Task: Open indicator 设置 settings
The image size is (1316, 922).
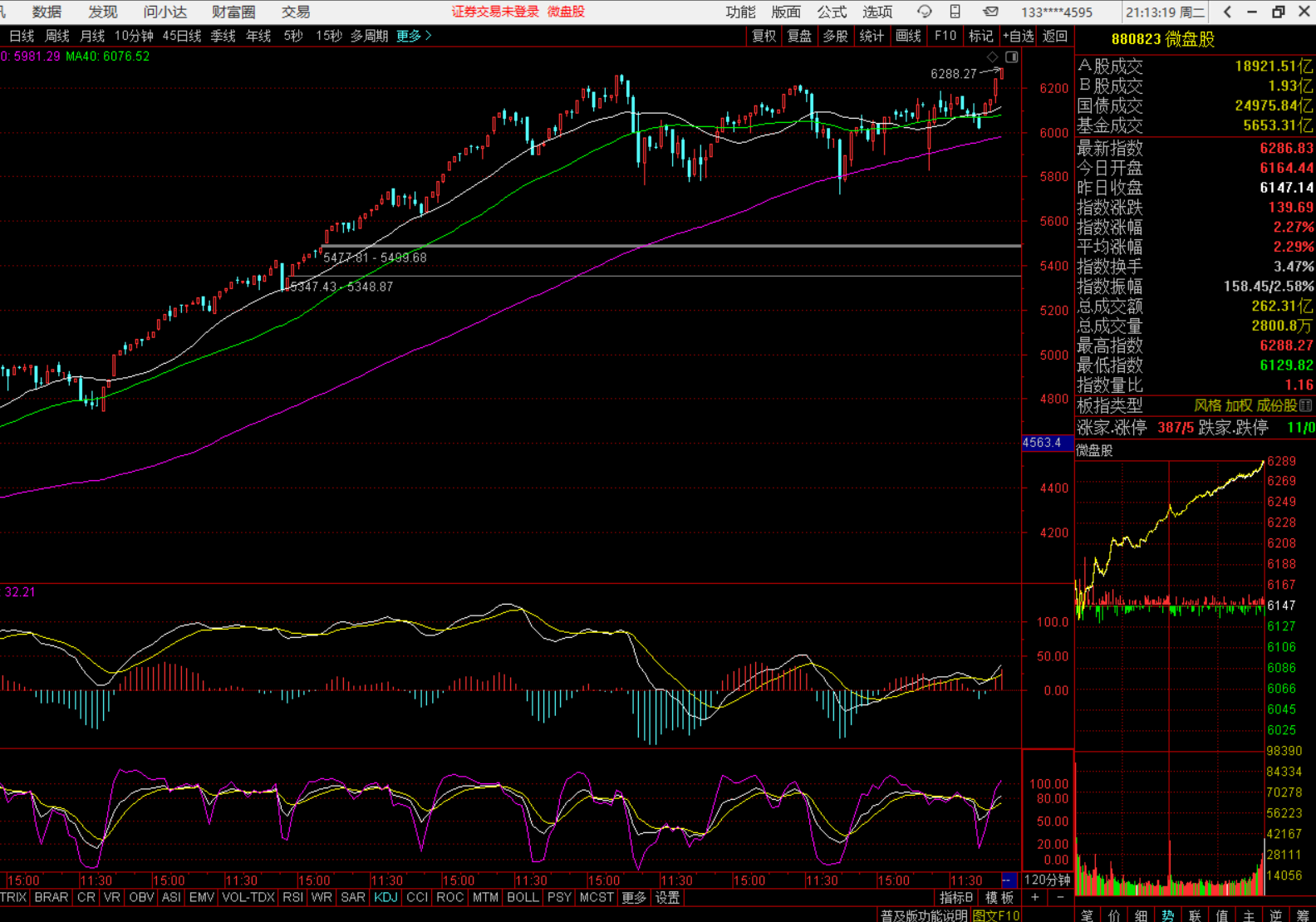Action: [667, 897]
